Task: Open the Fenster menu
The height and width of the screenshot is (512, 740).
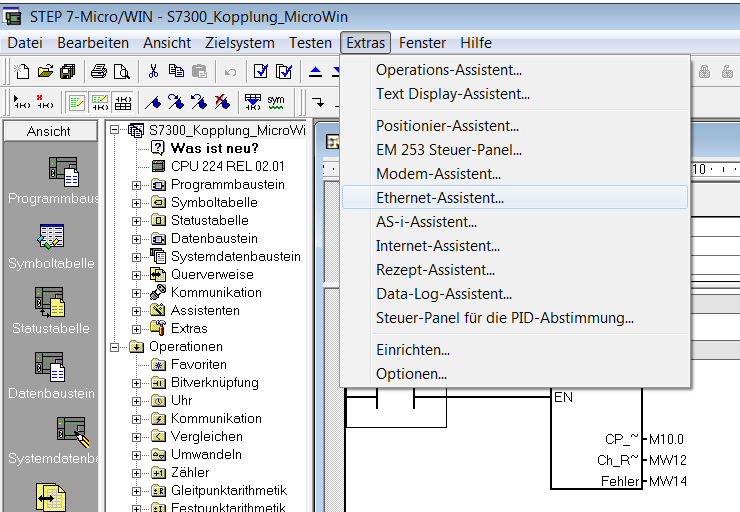Action: click(x=422, y=43)
